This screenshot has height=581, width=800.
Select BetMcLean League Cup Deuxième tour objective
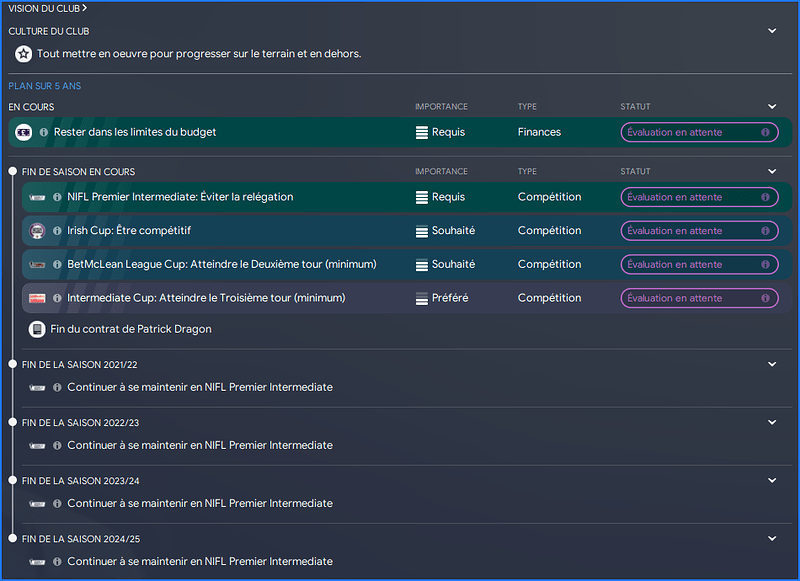point(222,264)
